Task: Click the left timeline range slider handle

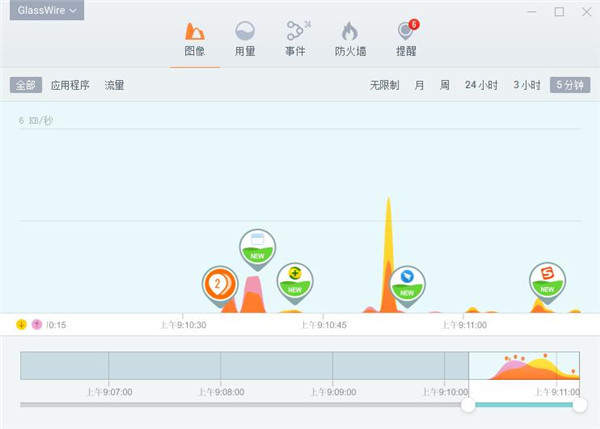Action: (468, 405)
